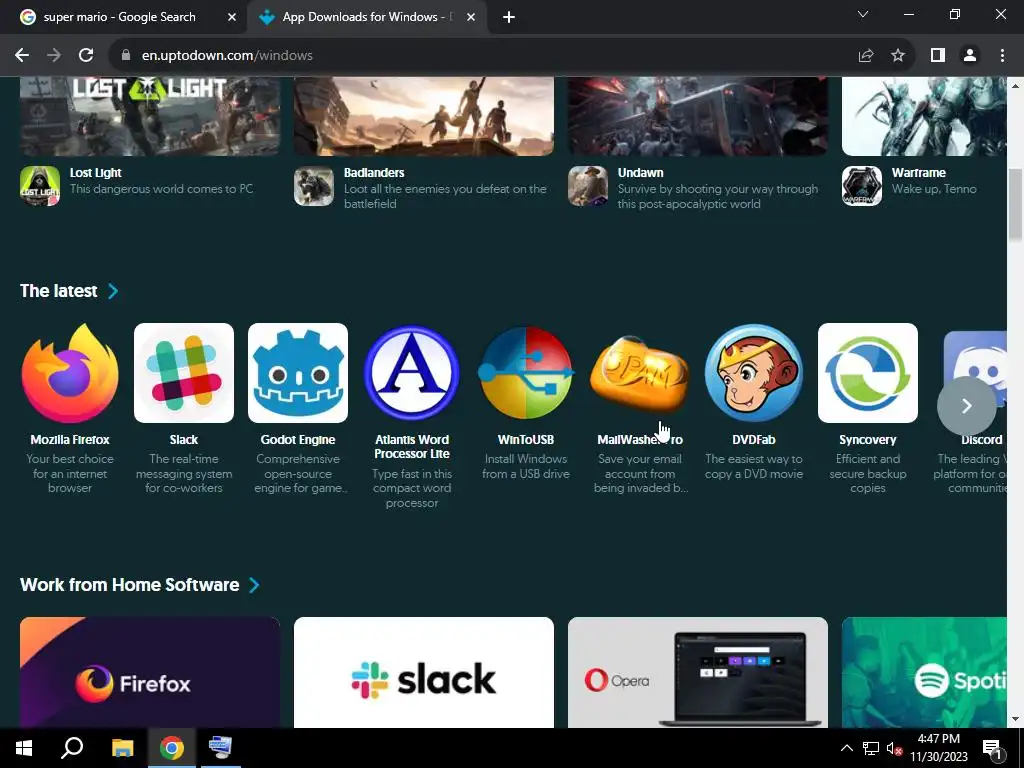Click 'The easiest way to copy a DVD movie'
The width and height of the screenshot is (1024, 768).
click(754, 466)
